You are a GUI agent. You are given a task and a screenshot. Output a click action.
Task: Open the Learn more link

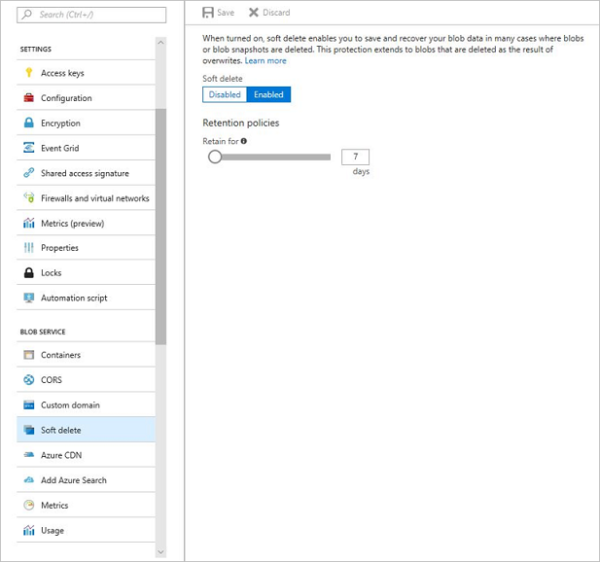tap(266, 61)
